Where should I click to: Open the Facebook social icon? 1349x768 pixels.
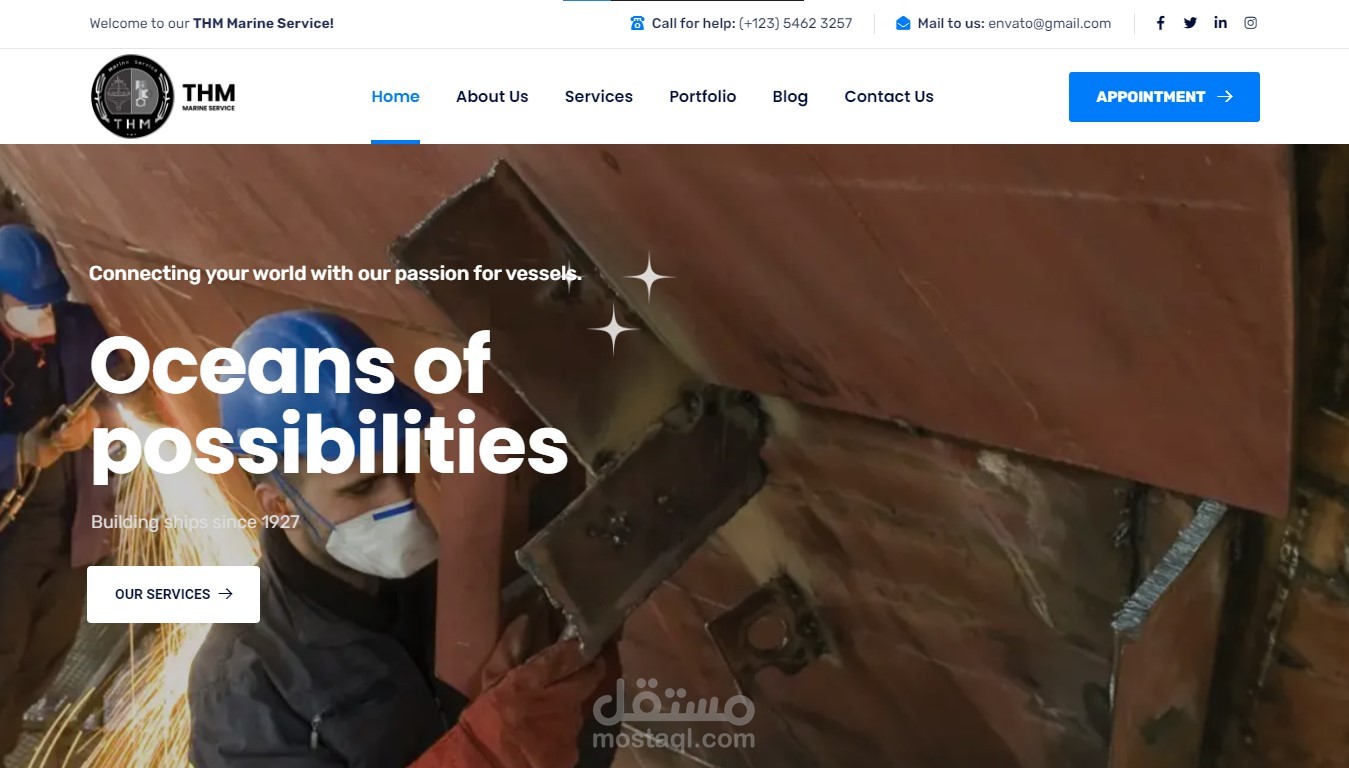click(x=1160, y=23)
